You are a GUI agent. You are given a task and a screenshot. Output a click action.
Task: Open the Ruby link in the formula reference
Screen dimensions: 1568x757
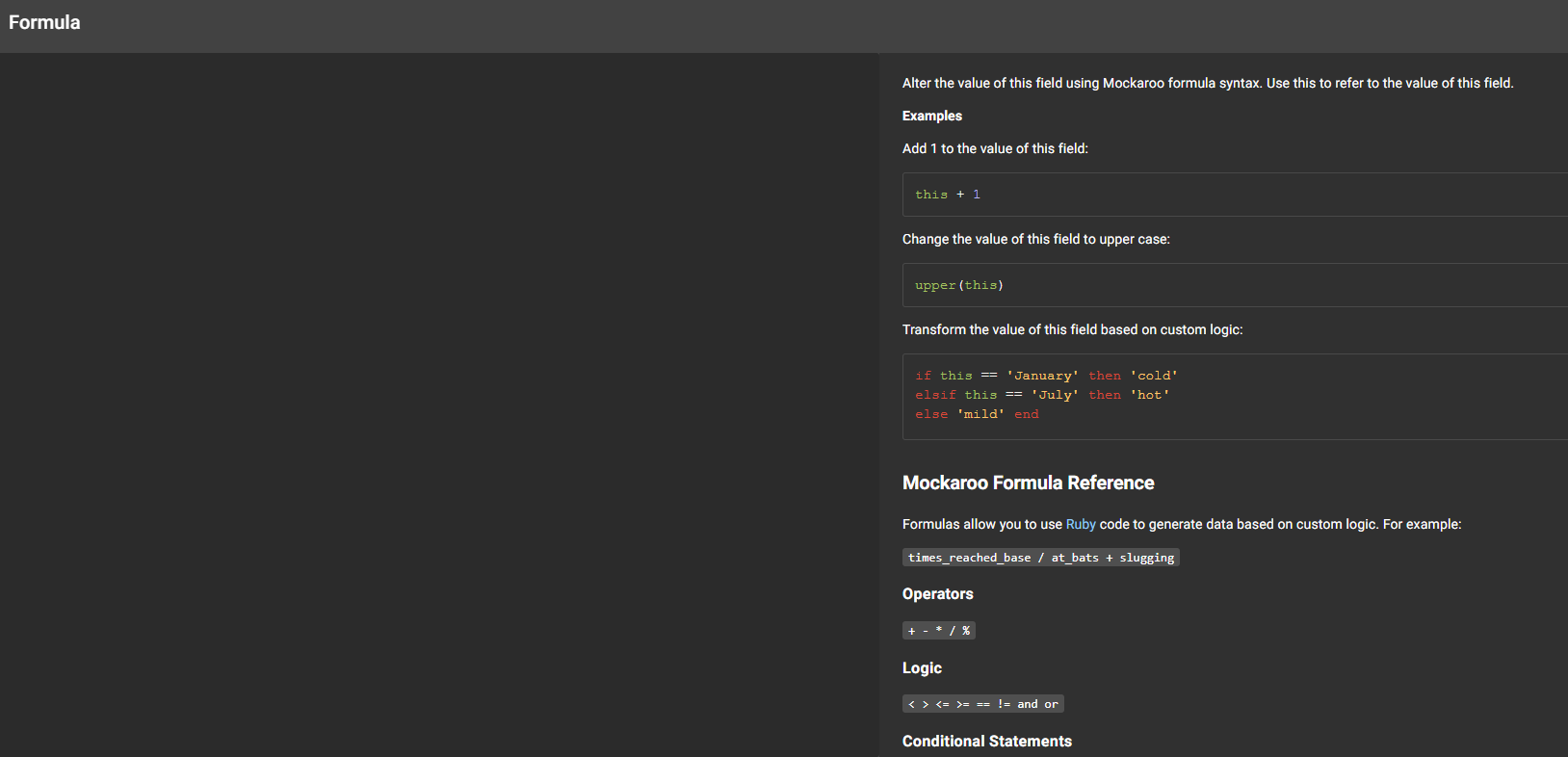point(1081,524)
